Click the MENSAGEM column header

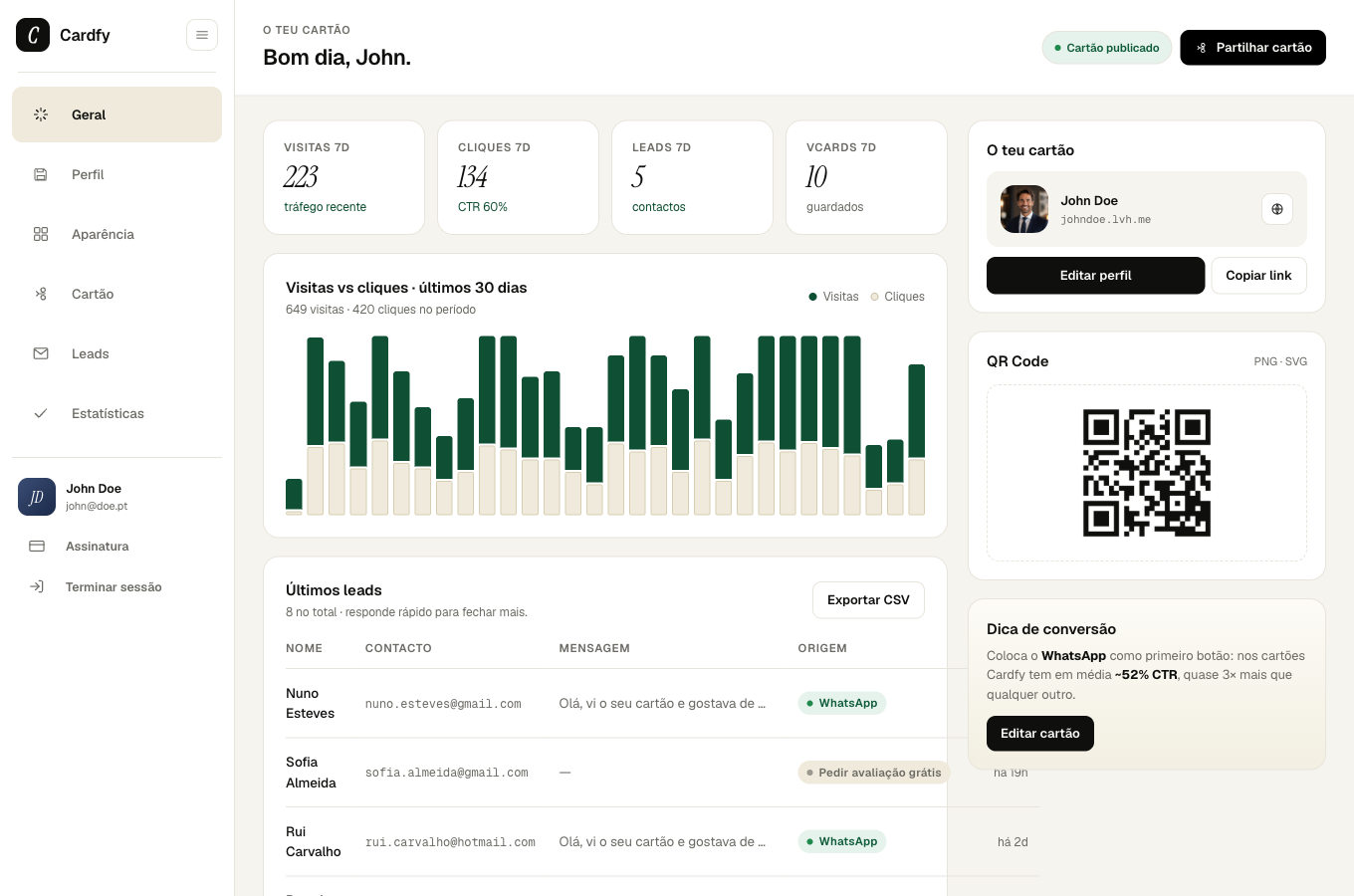[x=594, y=648]
